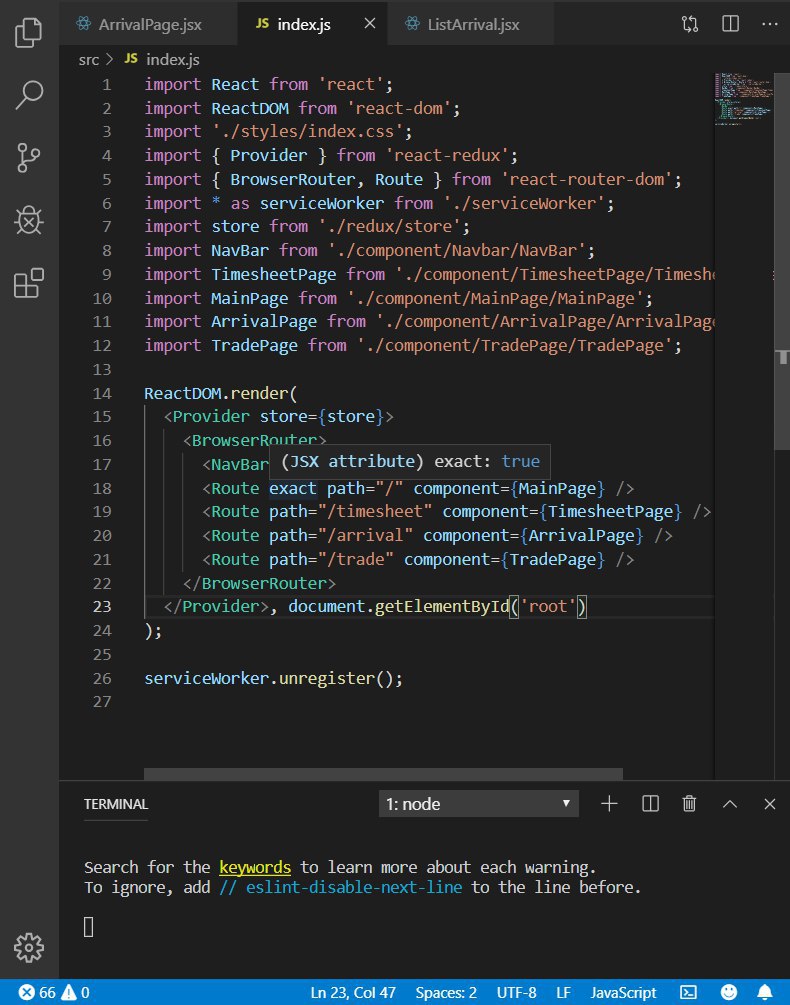Create a new terminal with plus icon
790x1005 pixels.
pos(609,803)
